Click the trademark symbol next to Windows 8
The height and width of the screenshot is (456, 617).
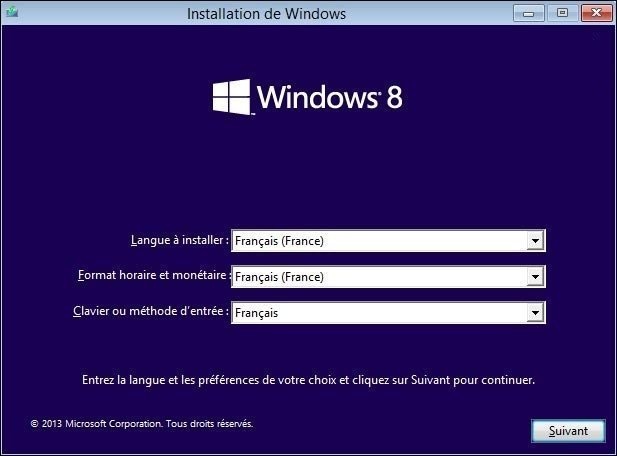tap(379, 94)
